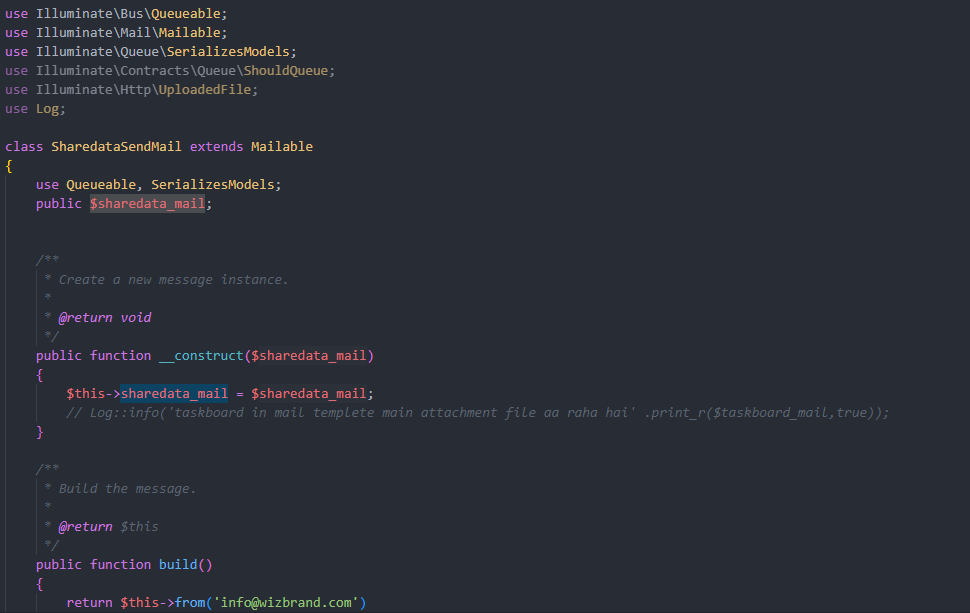Viewport: 970px width, 613px height.
Task: Click '$sharedata_mail' parameter in constructor signature
Action: 309,356
